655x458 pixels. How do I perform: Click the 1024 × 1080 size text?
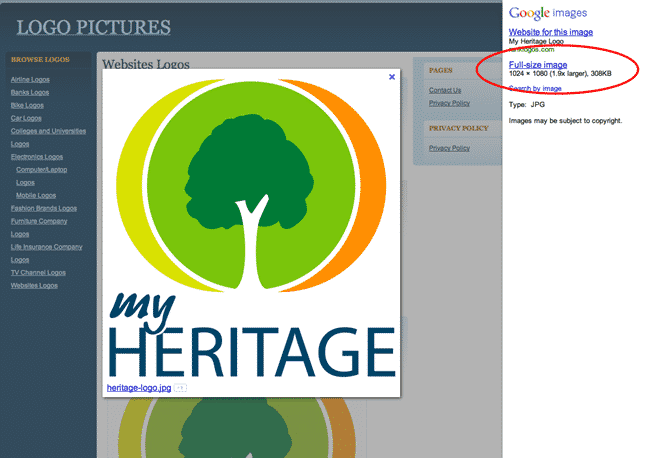pyautogui.click(x=560, y=74)
